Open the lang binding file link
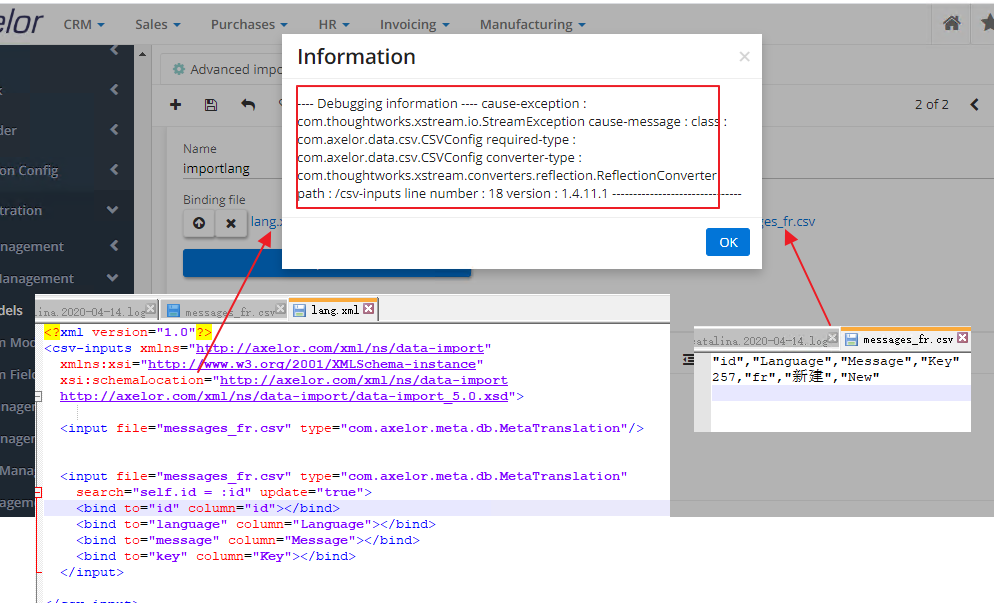 point(266,221)
